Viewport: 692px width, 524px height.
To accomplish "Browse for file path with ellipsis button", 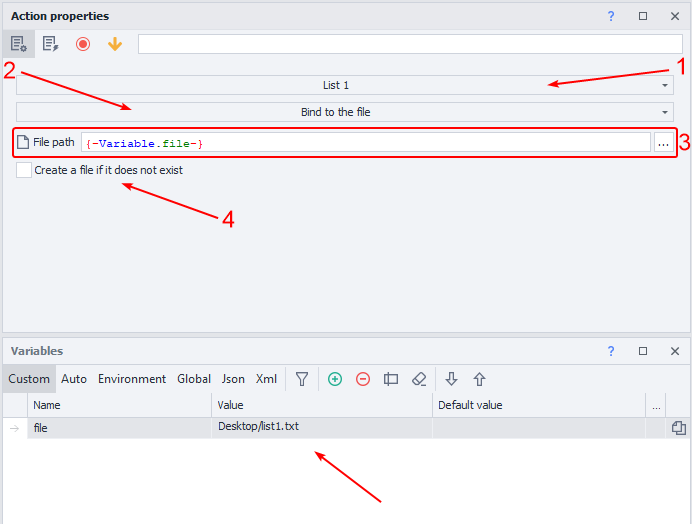I will coord(662,143).
